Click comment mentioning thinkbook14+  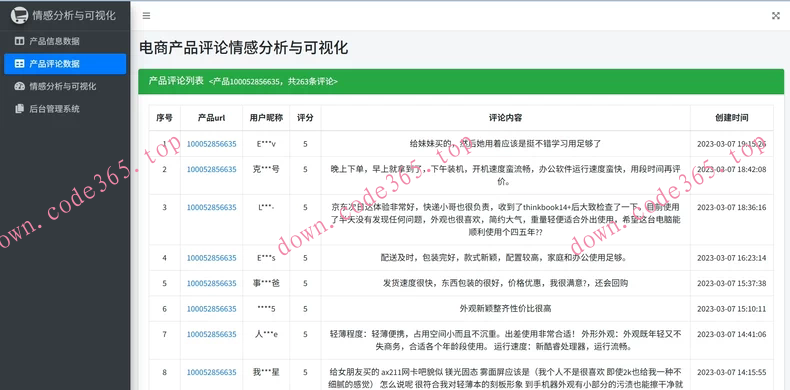point(505,220)
